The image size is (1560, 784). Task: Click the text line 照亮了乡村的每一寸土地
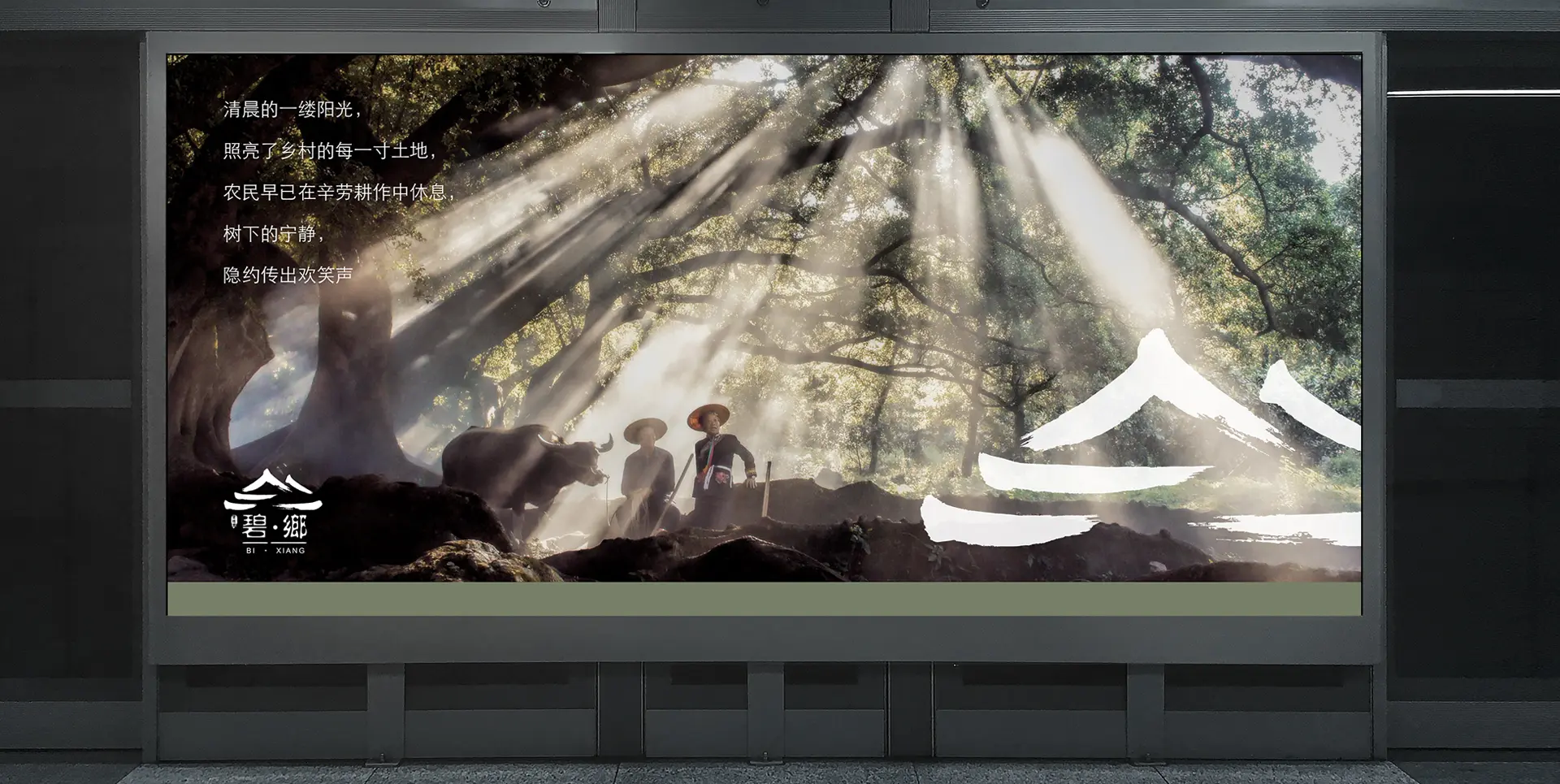pyautogui.click(x=330, y=150)
